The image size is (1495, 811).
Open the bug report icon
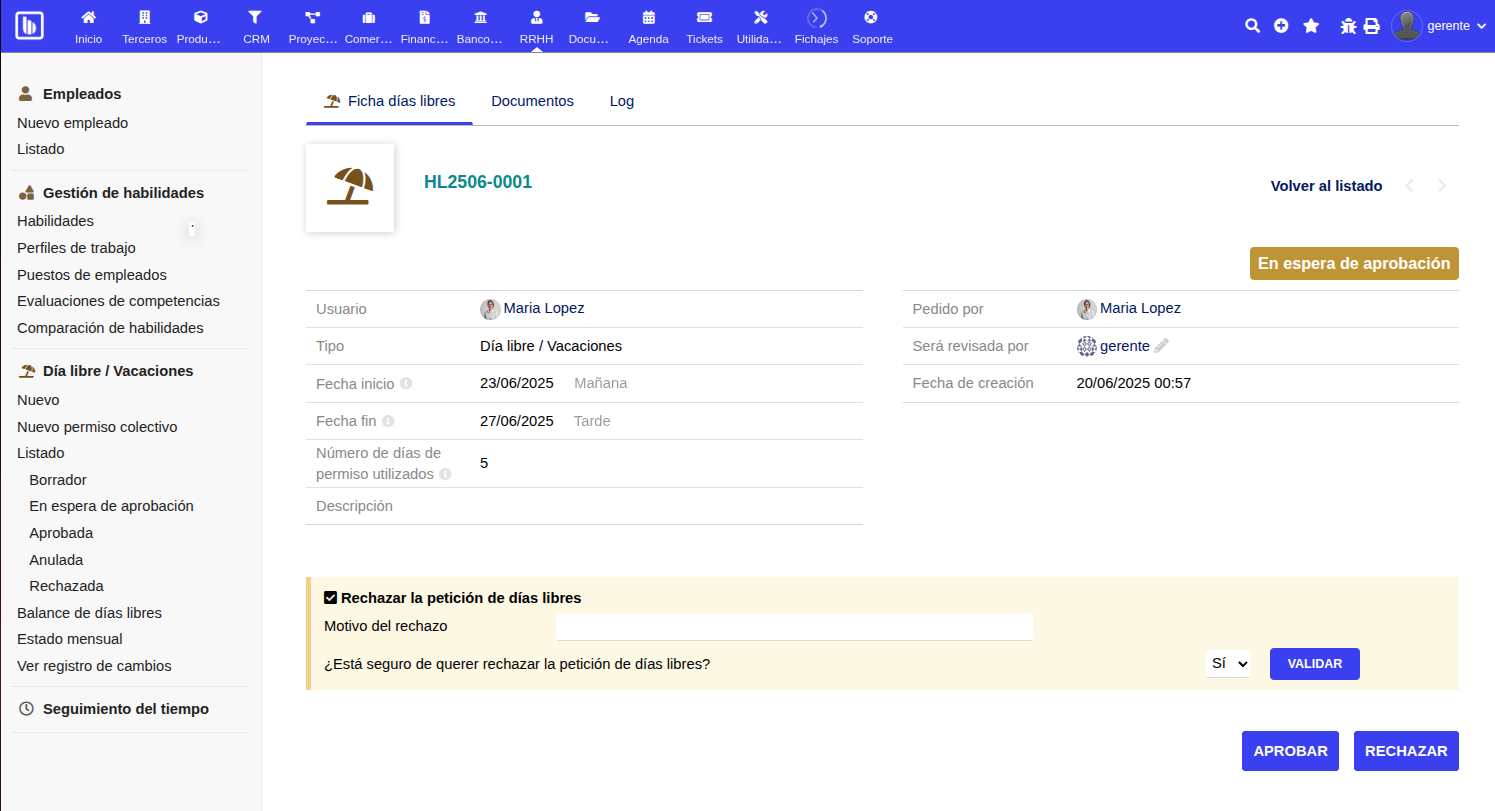point(1348,26)
